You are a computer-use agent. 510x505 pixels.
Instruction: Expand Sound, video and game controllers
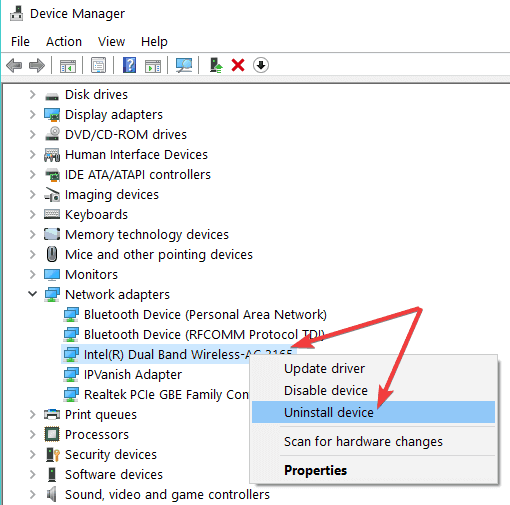[x=32, y=494]
